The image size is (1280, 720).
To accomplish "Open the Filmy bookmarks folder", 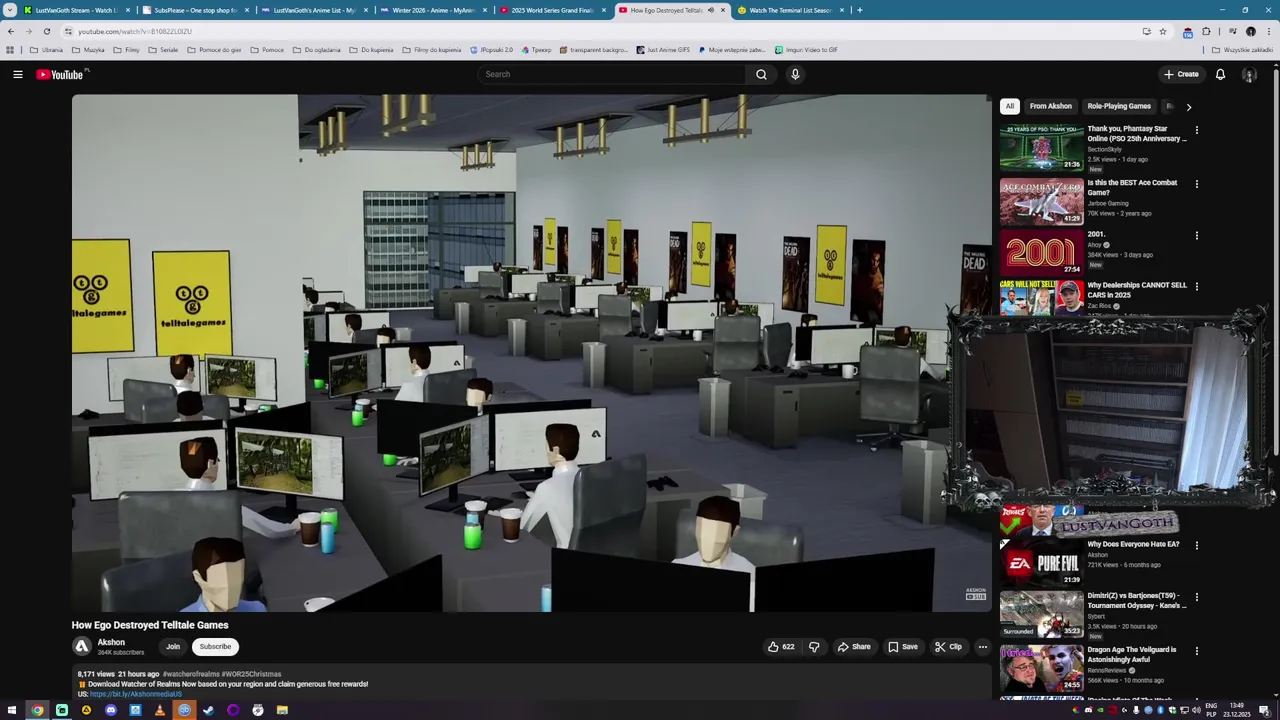I will [x=126, y=50].
